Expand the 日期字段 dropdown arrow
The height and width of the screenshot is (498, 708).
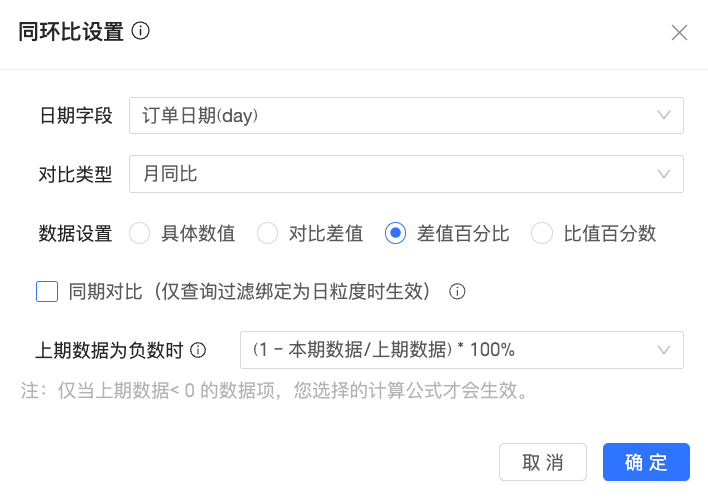663,115
